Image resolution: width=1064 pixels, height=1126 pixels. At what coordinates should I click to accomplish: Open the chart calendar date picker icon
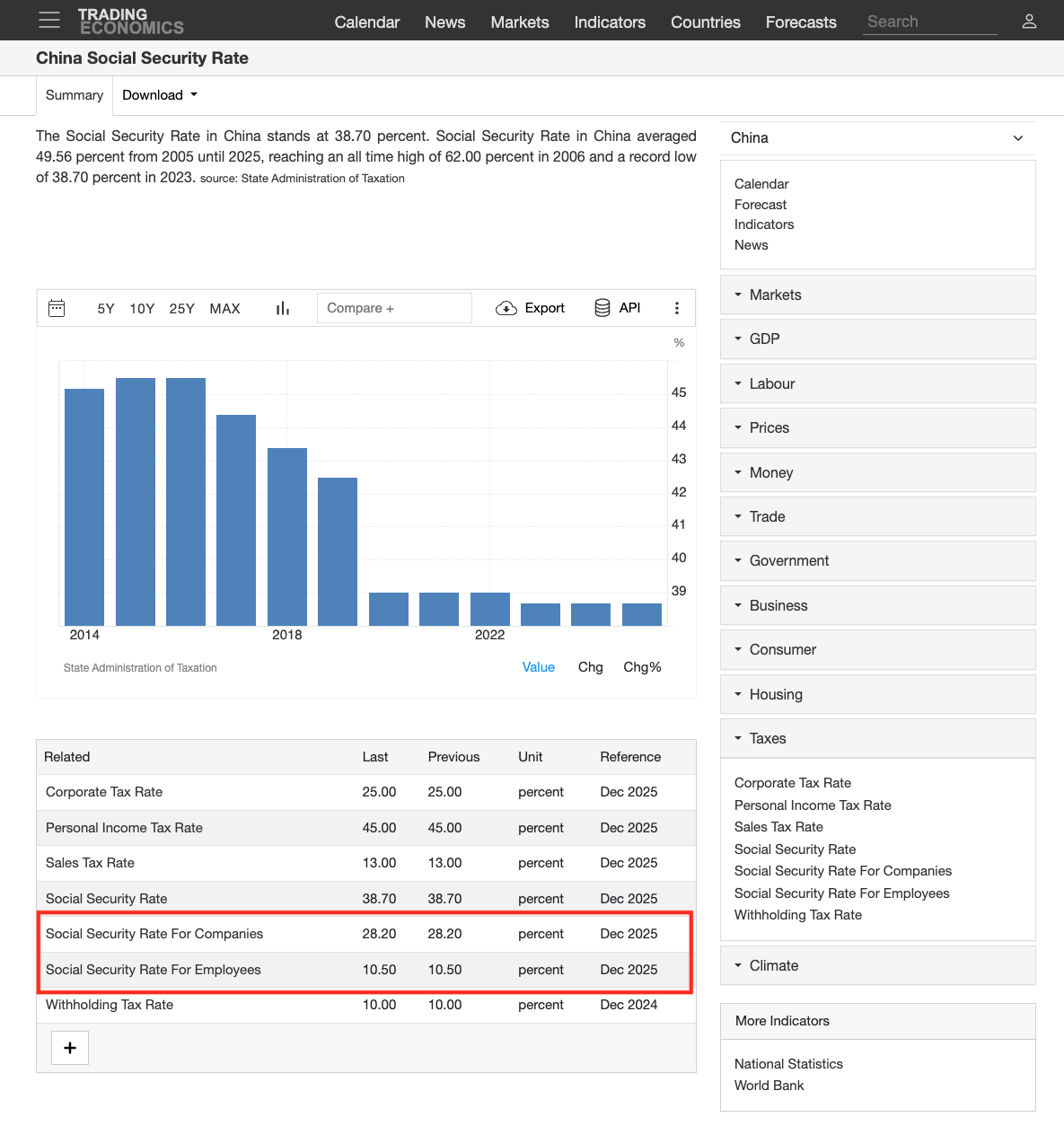click(x=57, y=308)
